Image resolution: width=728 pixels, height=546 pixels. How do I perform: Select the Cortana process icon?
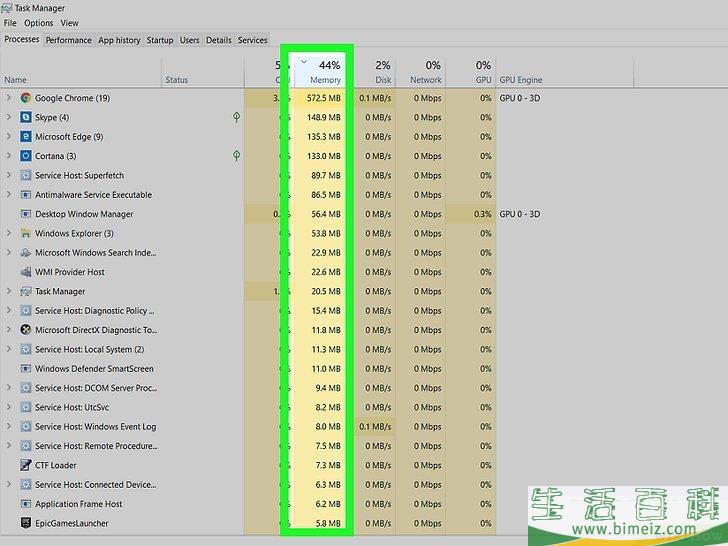point(26,156)
